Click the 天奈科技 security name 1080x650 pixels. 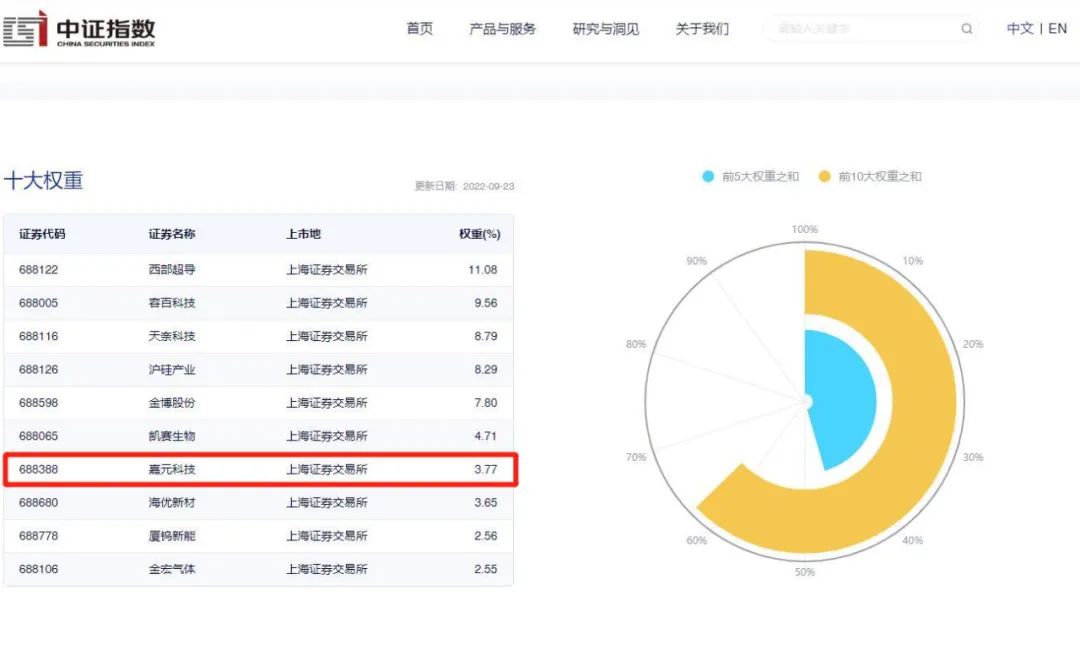tap(172, 336)
